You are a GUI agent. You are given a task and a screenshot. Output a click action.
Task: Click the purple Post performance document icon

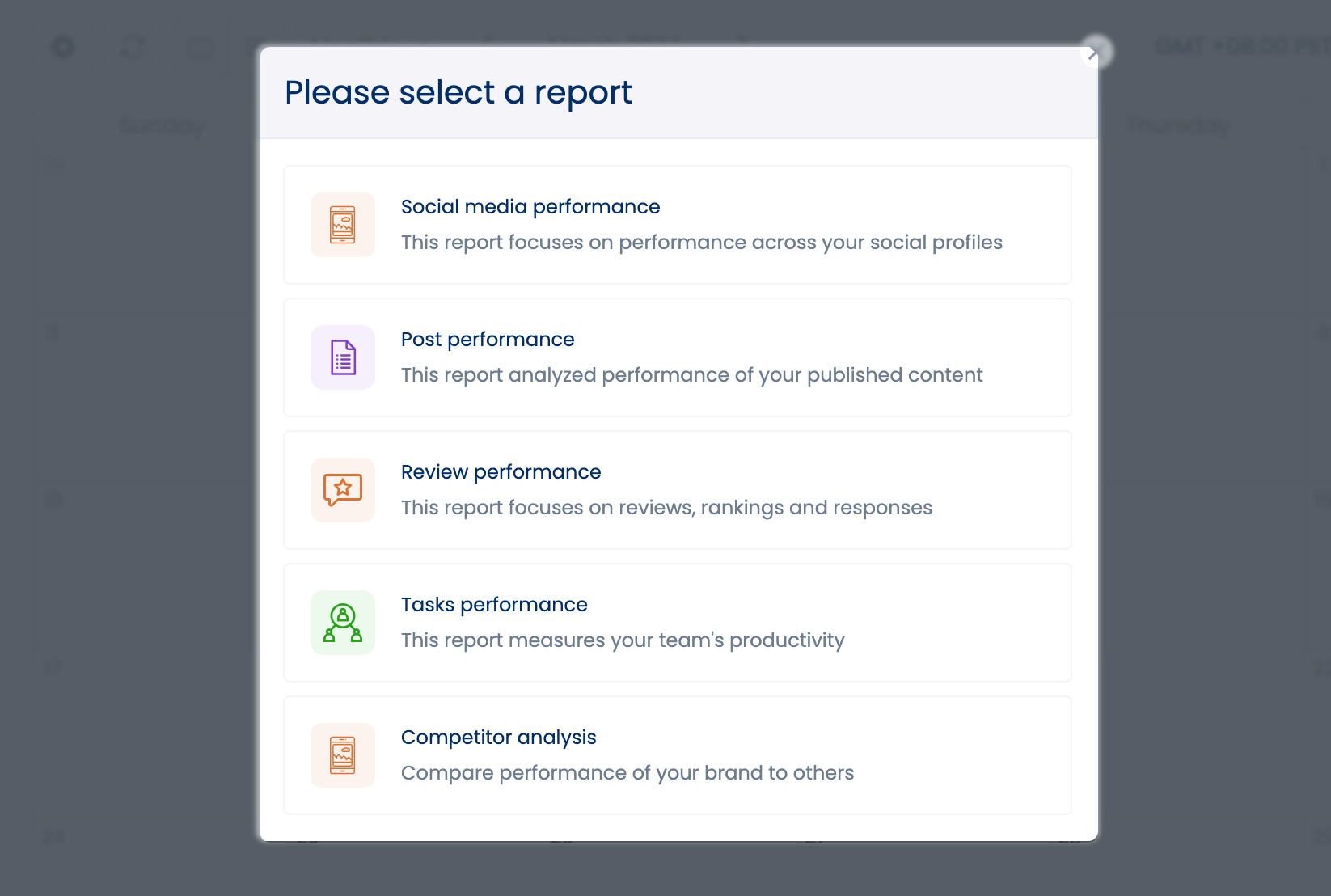click(x=343, y=357)
